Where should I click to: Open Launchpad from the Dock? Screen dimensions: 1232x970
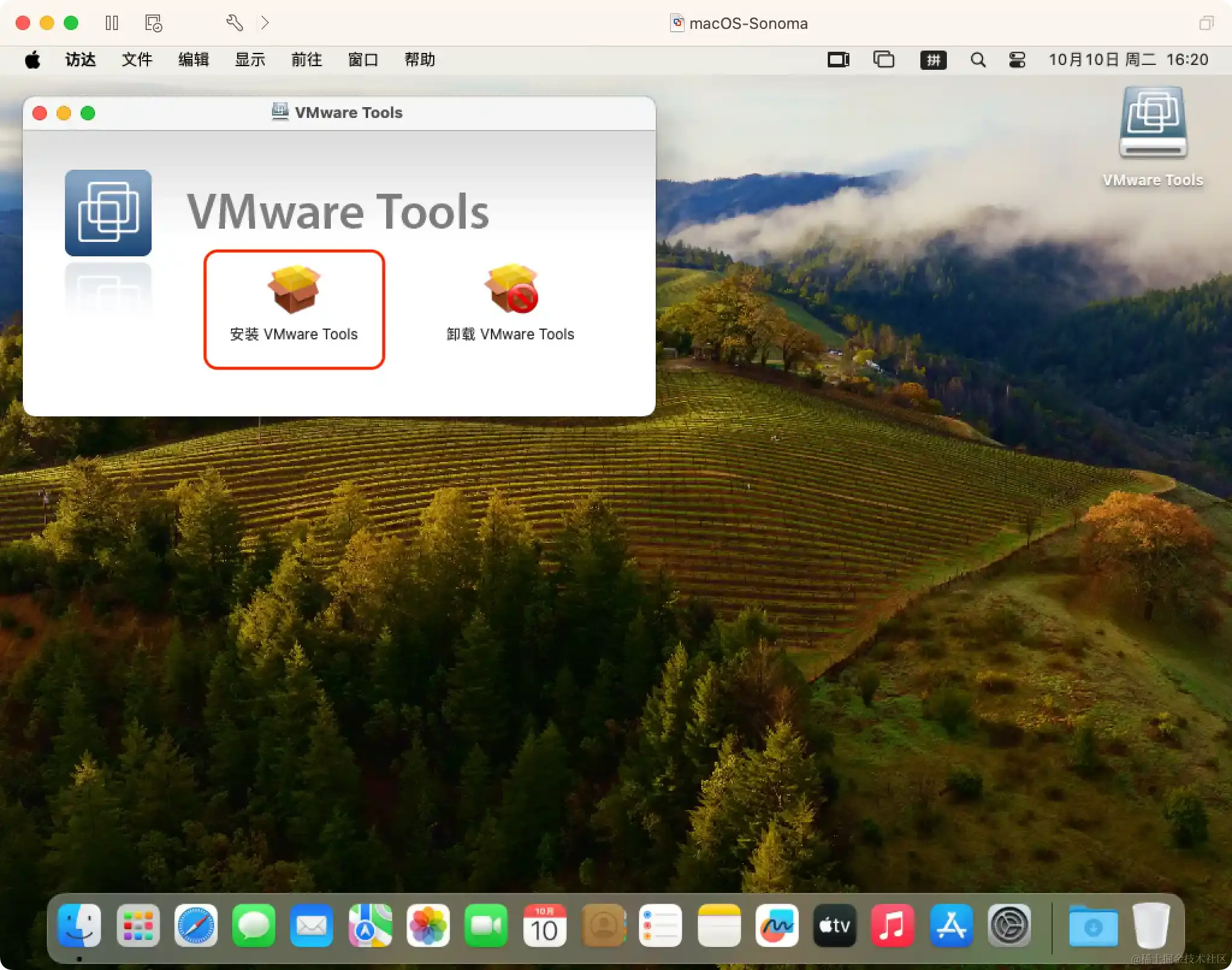pyautogui.click(x=138, y=925)
